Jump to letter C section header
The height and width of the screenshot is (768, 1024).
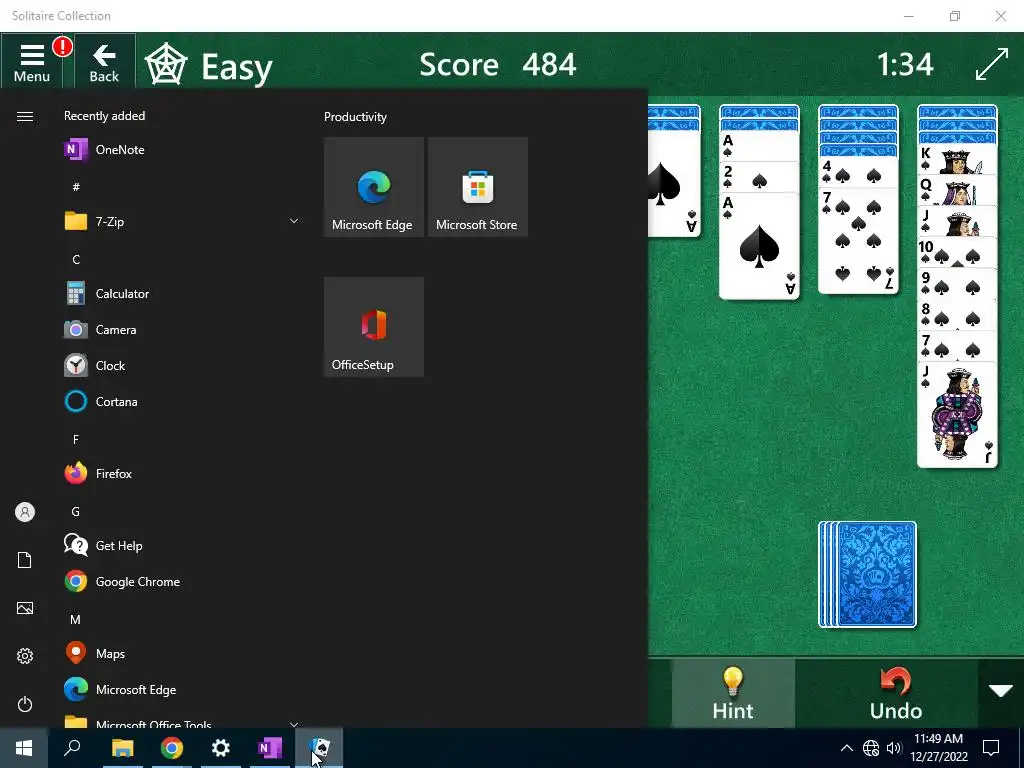point(76,259)
